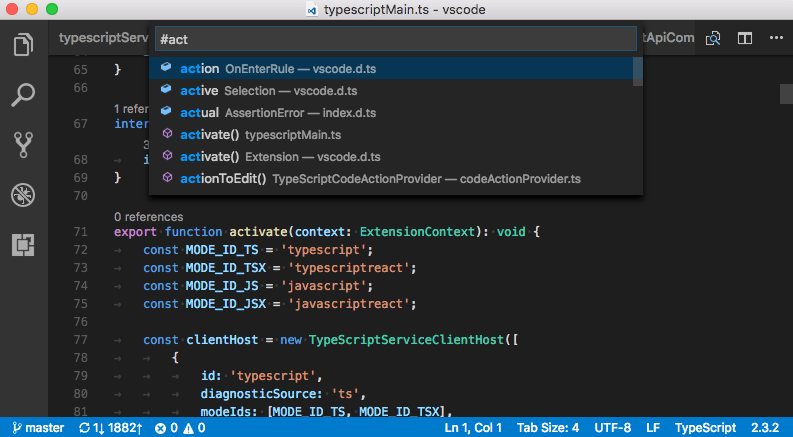Open the Search view in the activity bar
Screen dimensions: 793x437
[23, 95]
